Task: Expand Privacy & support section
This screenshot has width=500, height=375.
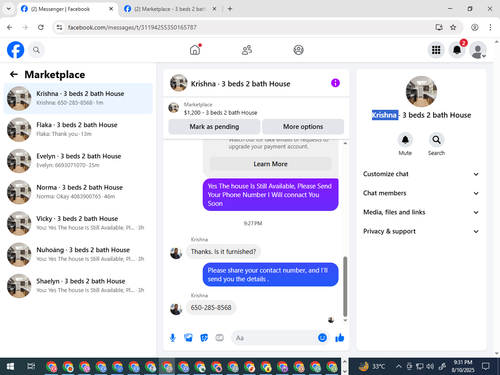Action: pyautogui.click(x=421, y=231)
